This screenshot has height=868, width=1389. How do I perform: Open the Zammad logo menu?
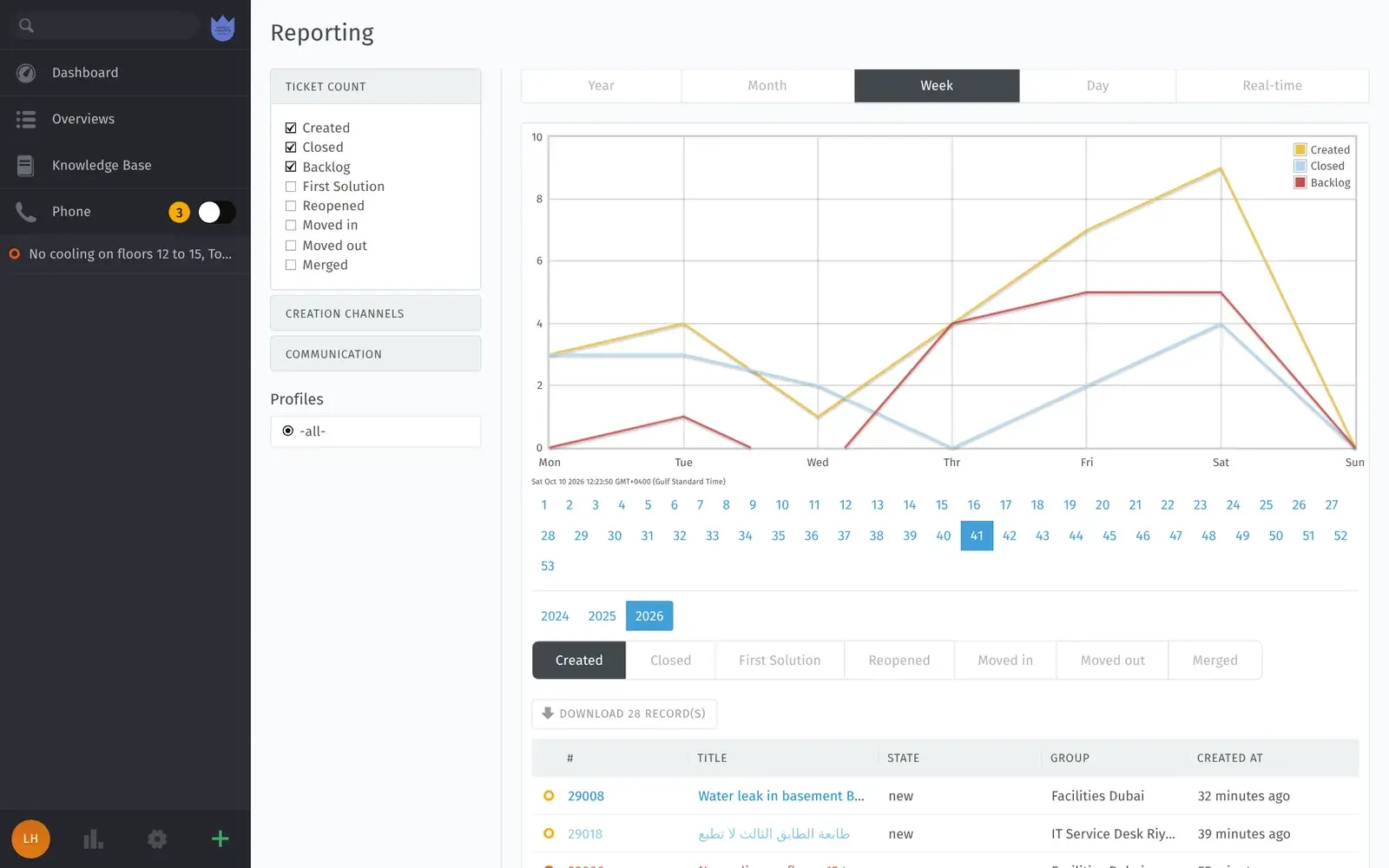tap(223, 28)
